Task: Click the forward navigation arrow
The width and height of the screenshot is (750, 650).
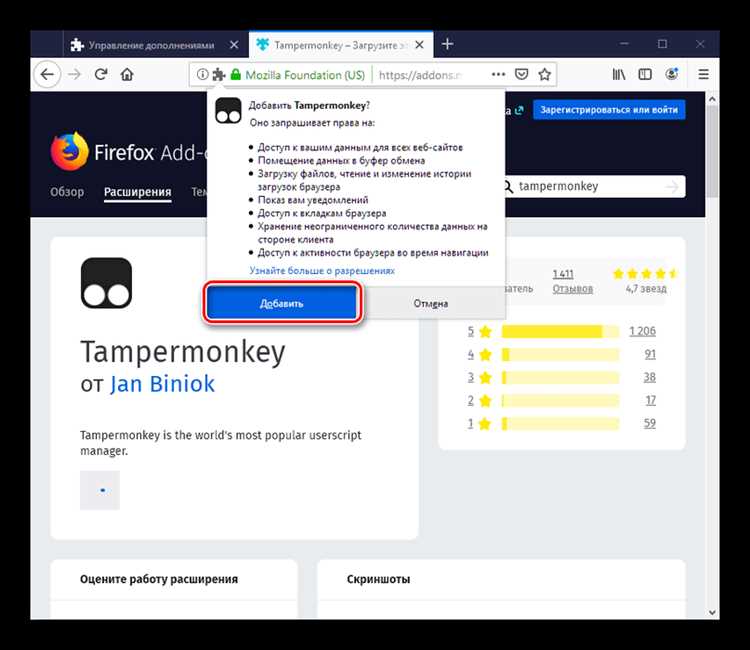Action: [x=74, y=75]
